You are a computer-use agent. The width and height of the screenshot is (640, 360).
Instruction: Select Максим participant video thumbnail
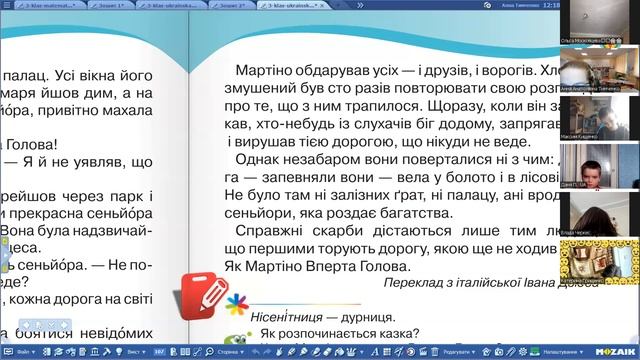[600, 118]
